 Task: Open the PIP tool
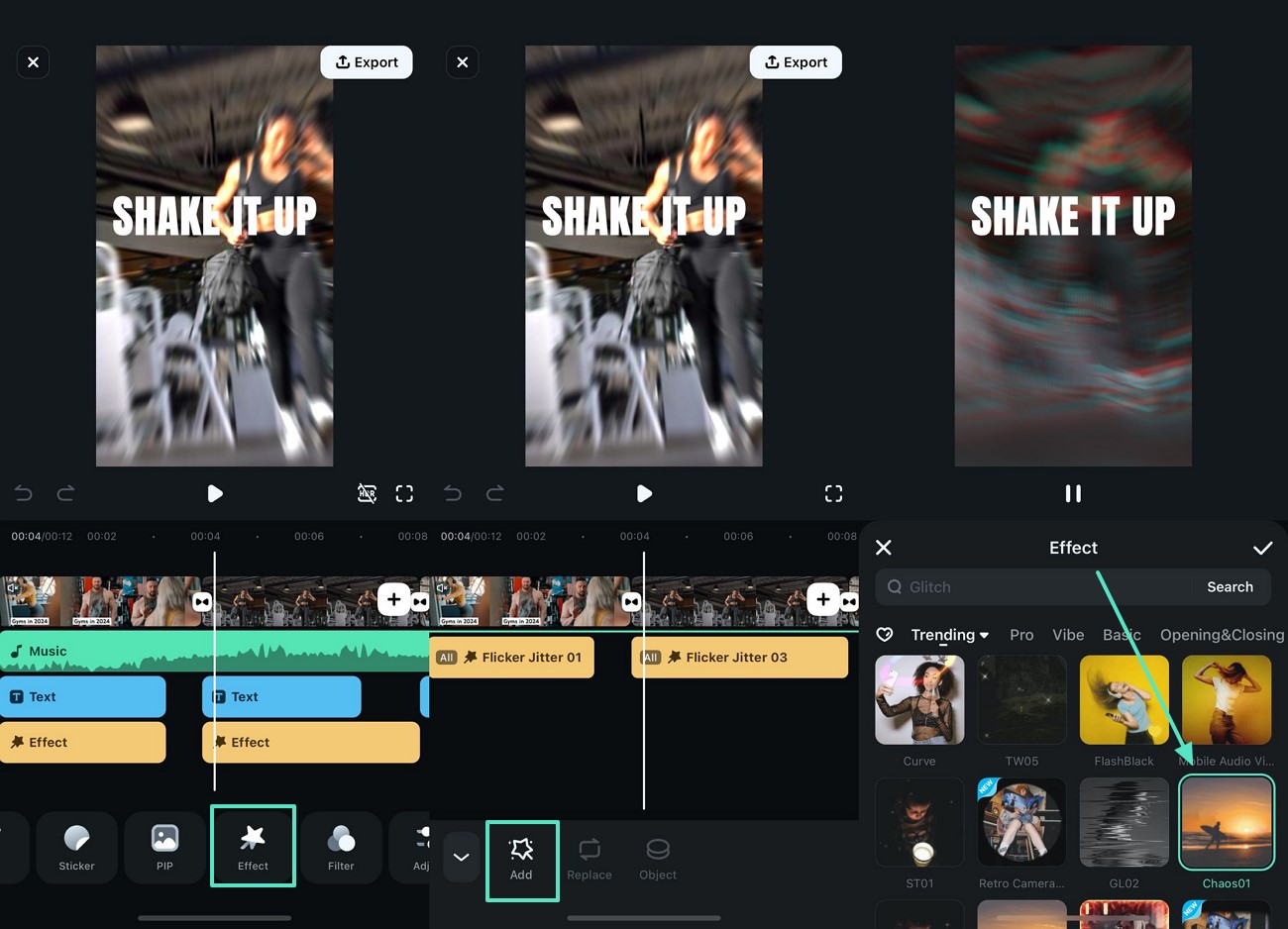(x=164, y=847)
